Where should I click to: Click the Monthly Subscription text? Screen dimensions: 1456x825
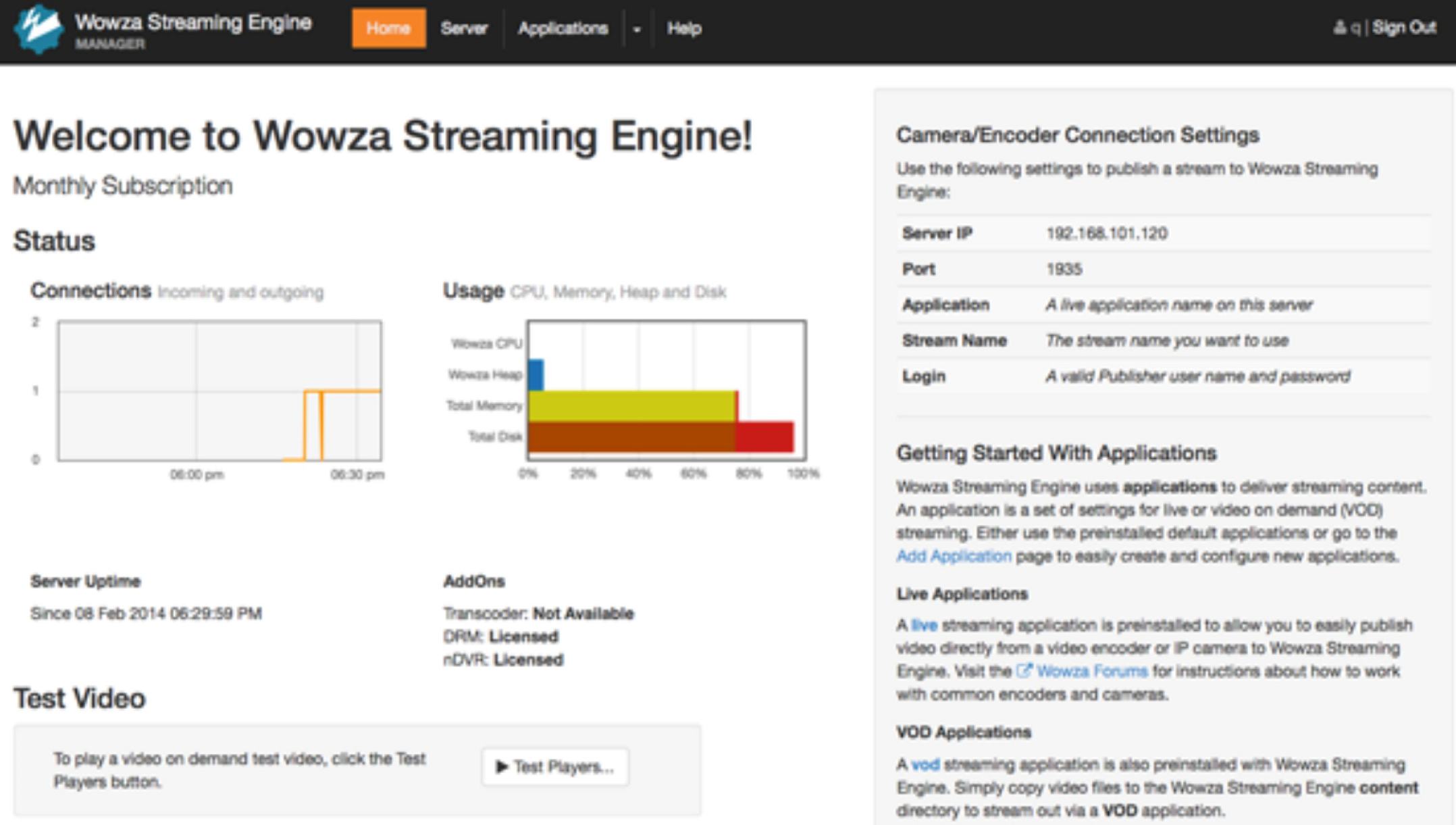tap(123, 186)
